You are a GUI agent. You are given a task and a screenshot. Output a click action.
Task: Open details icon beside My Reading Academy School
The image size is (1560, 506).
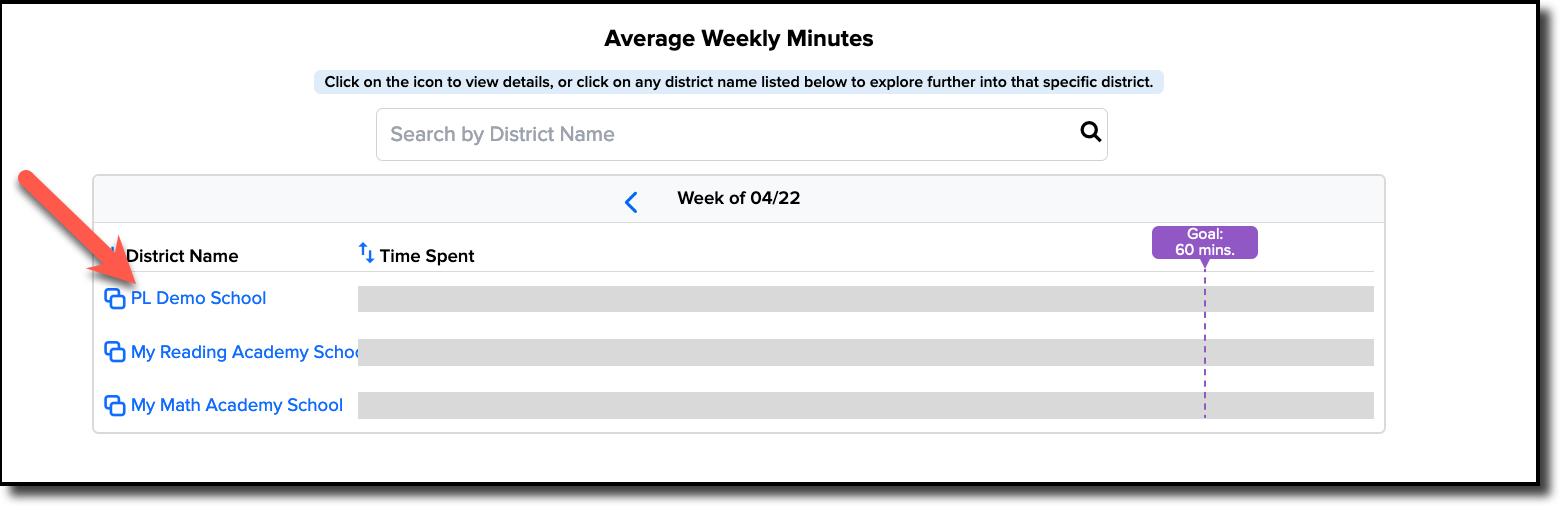[x=115, y=352]
